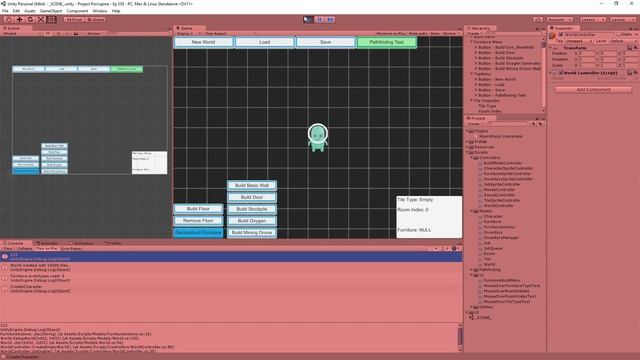Click the WorldController script file icon

click(480, 206)
